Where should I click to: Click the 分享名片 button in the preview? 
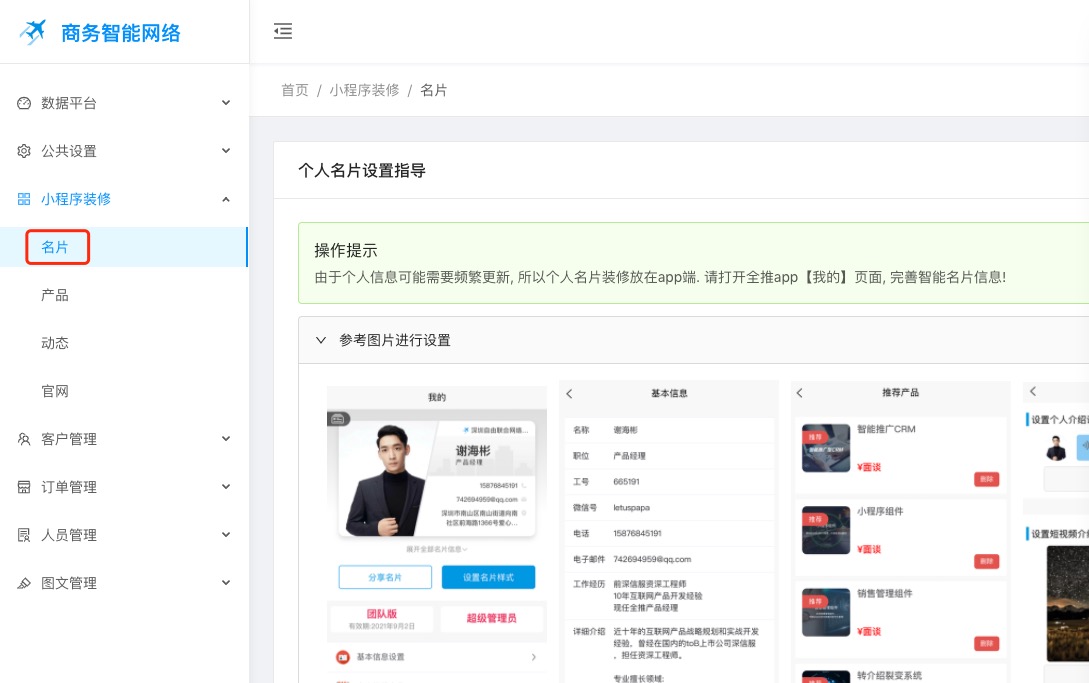click(385, 577)
